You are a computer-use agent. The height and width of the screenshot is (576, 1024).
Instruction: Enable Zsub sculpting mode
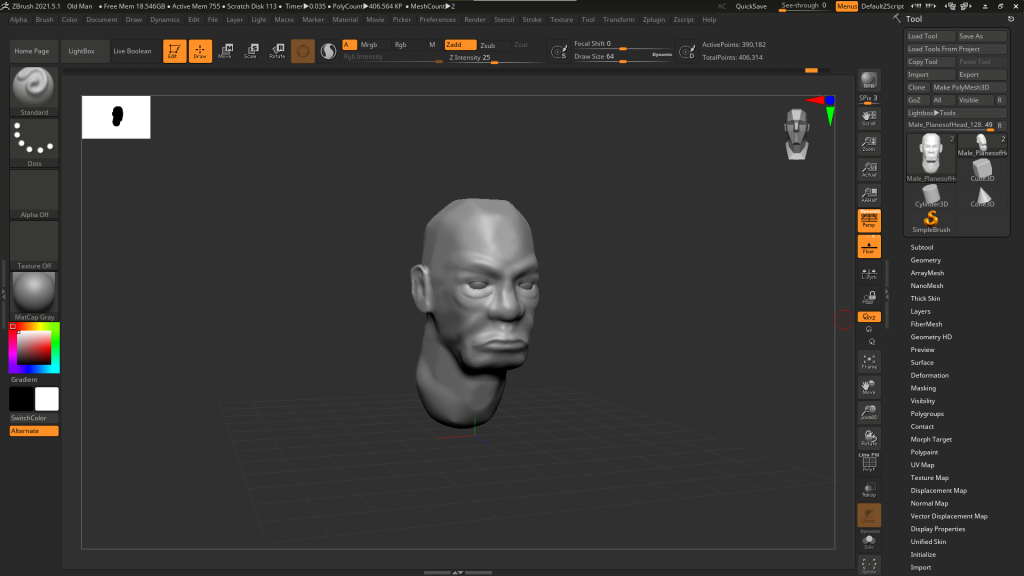(487, 45)
